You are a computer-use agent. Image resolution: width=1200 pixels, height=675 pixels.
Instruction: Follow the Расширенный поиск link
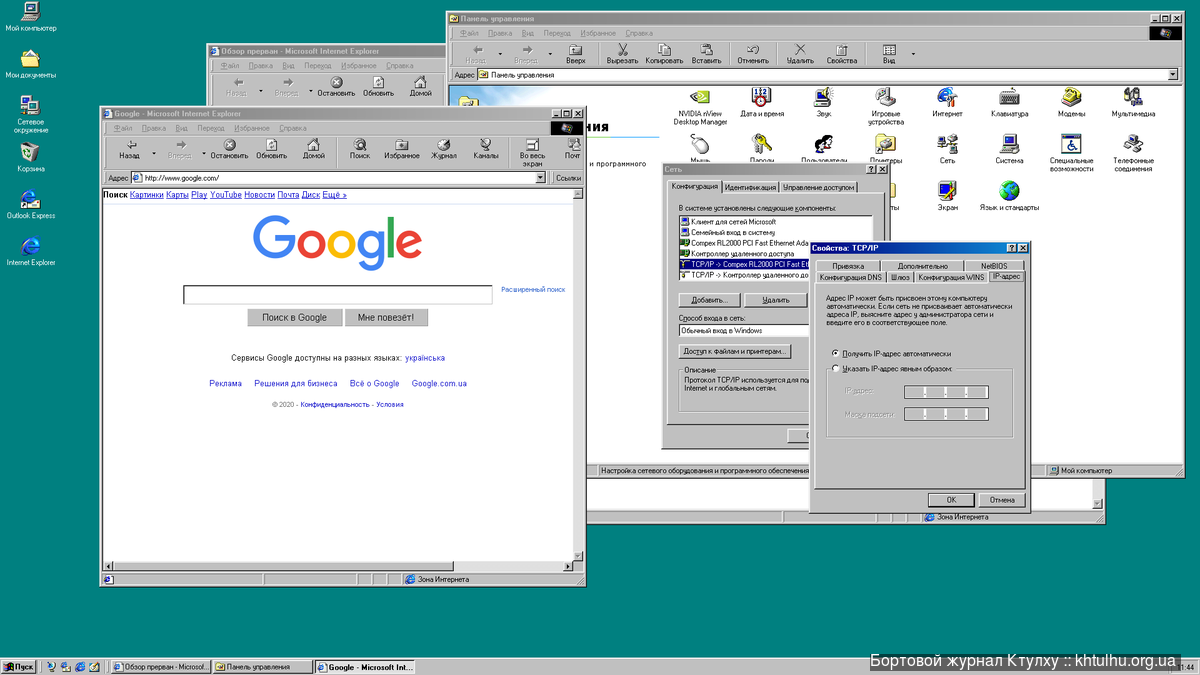[533, 290]
